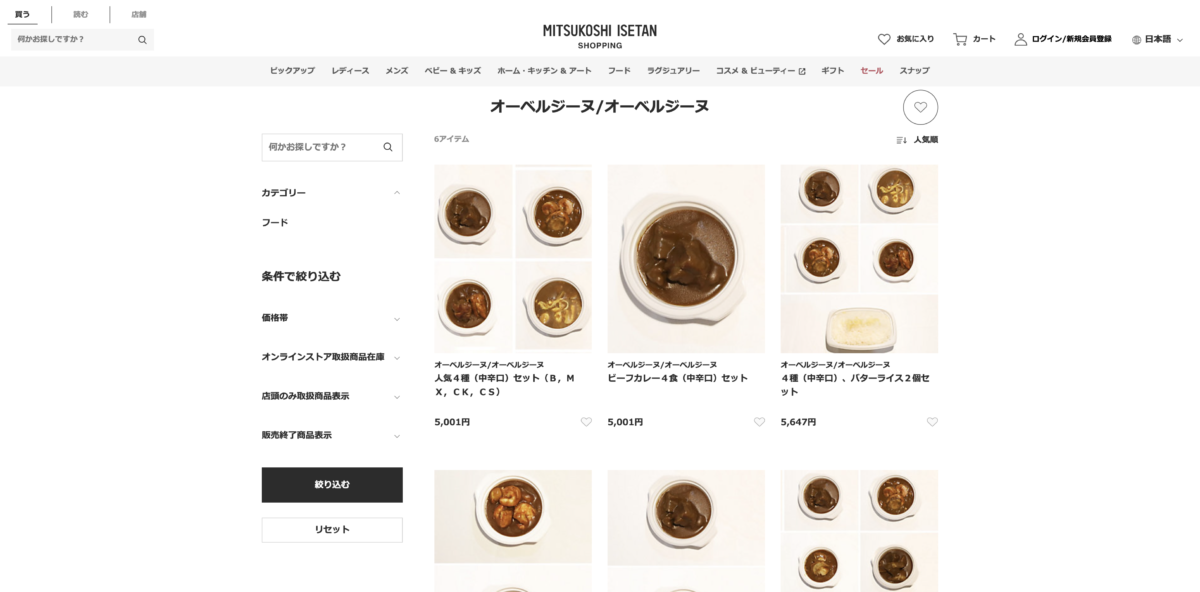Switch to the 読む tab
This screenshot has height=592, width=1200.
point(80,14)
